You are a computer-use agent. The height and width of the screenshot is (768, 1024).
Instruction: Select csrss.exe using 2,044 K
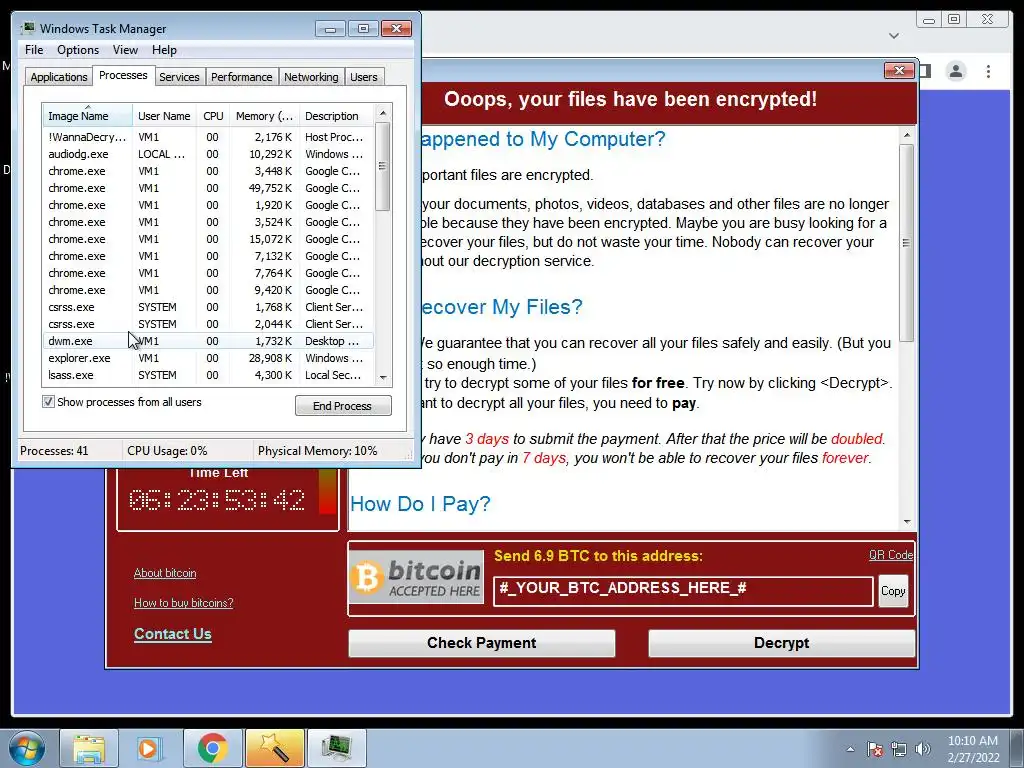(208, 324)
